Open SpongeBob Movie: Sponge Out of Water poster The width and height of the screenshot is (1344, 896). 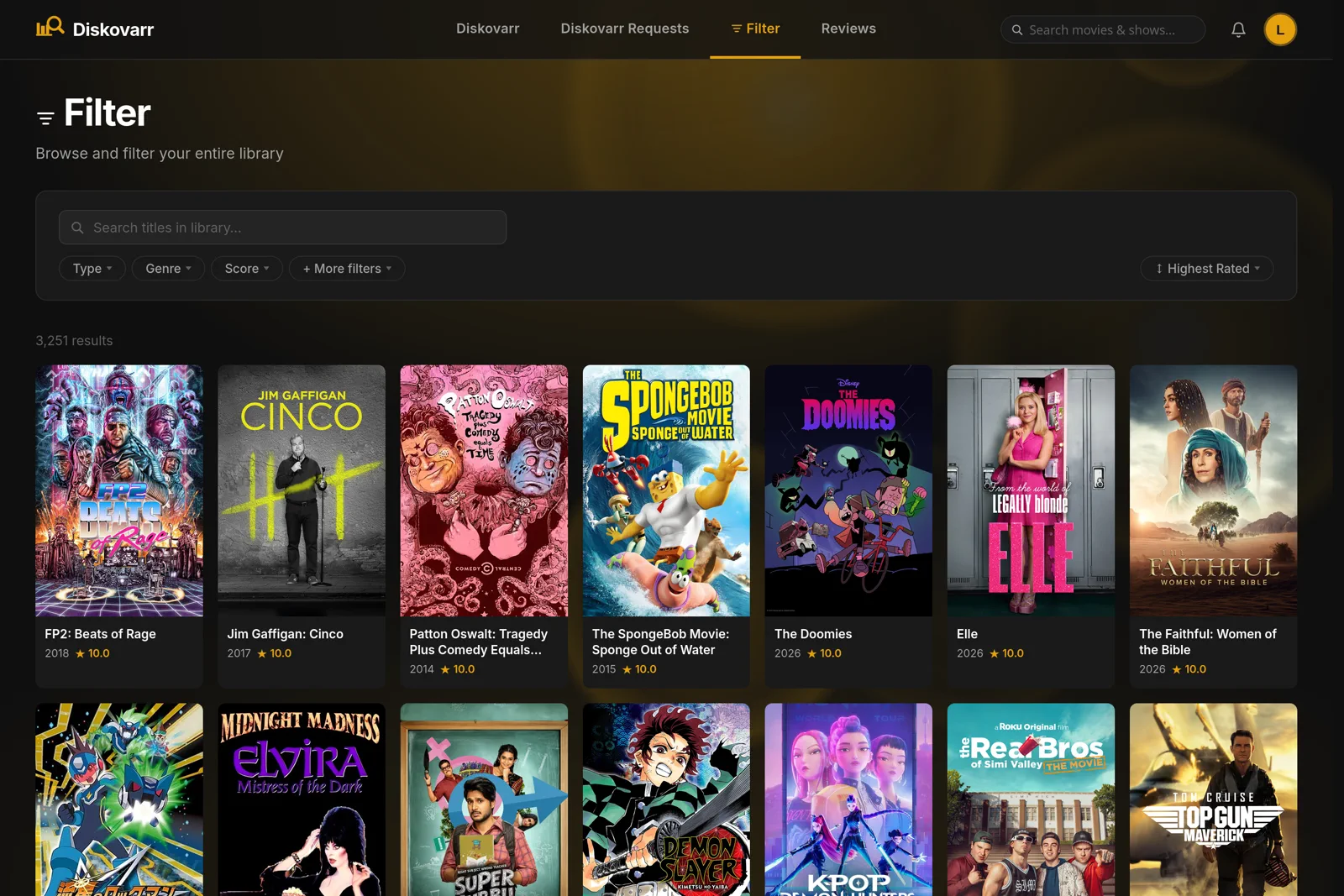(x=666, y=490)
